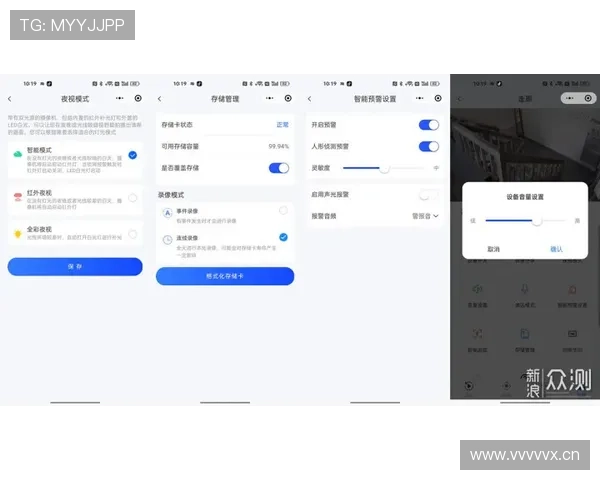
Task: Tap the circle close icon on 智能预警设置 screen
Action: [438, 98]
